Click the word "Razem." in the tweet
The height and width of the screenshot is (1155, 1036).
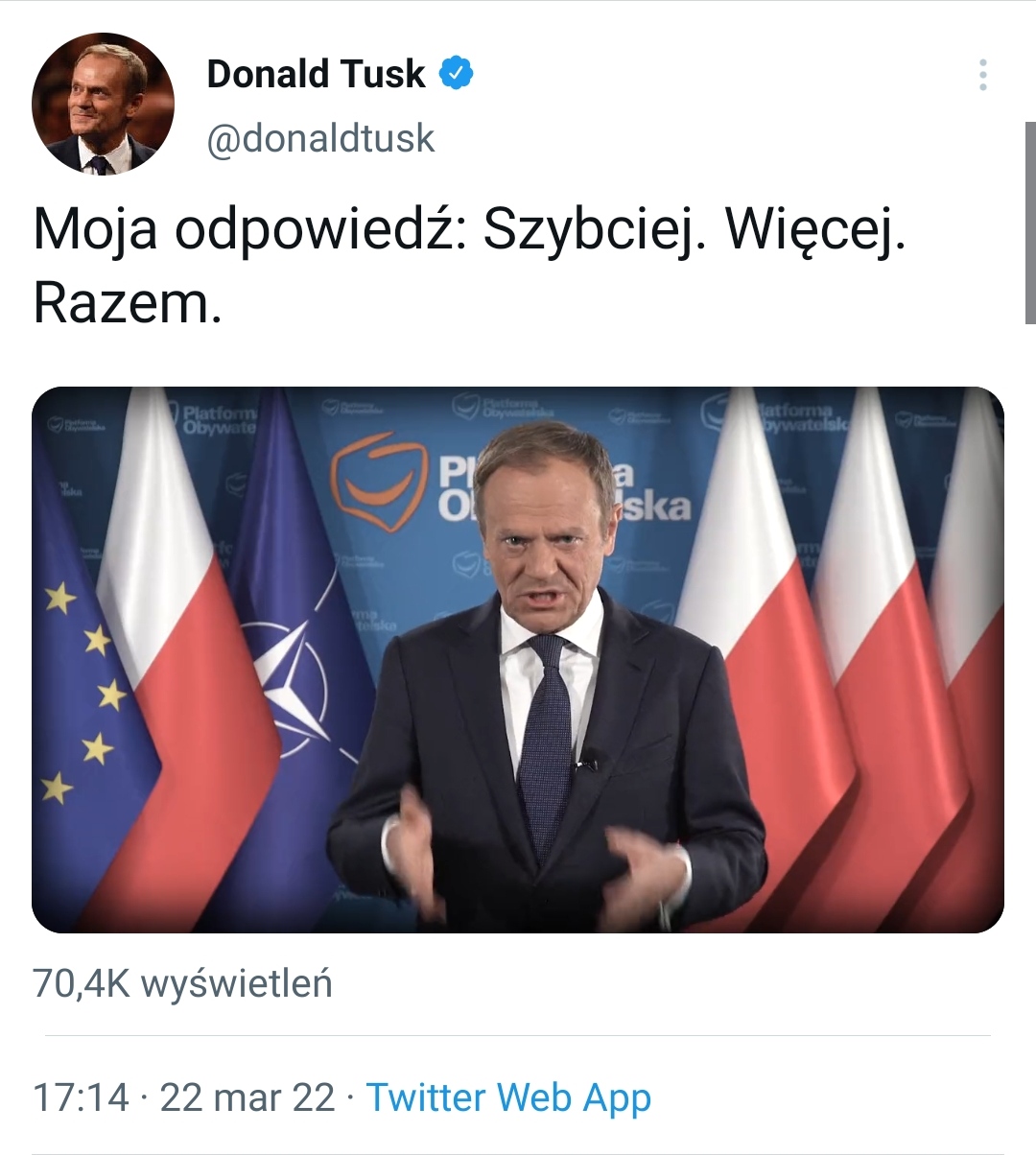[128, 303]
